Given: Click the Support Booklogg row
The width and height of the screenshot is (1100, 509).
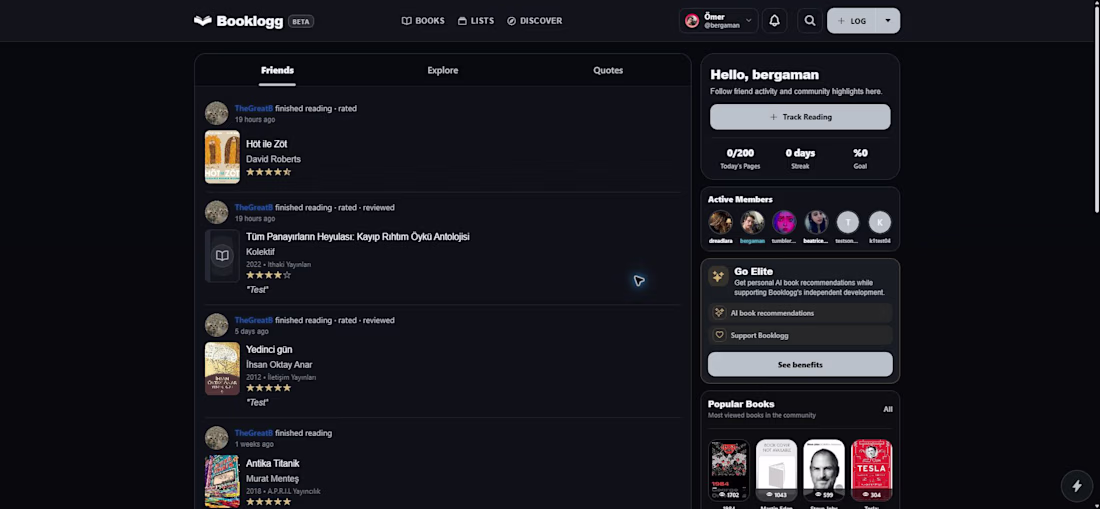Looking at the screenshot, I should [800, 335].
